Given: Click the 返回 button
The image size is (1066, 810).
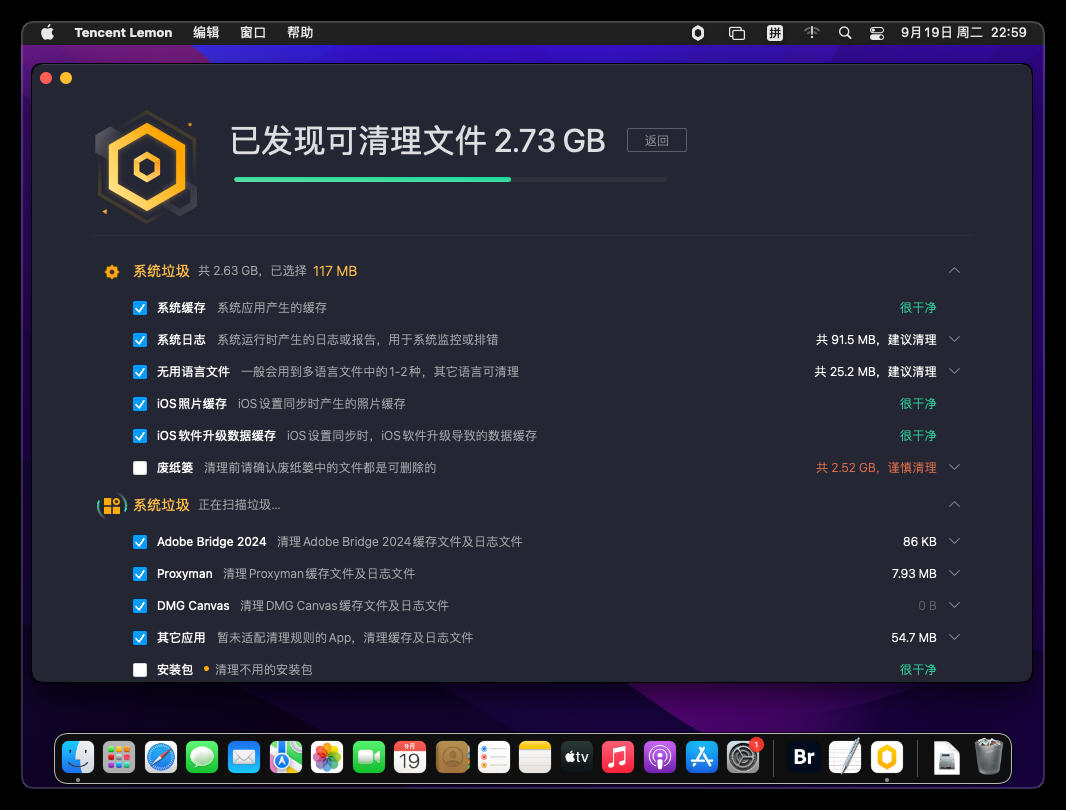Looking at the screenshot, I should 657,140.
